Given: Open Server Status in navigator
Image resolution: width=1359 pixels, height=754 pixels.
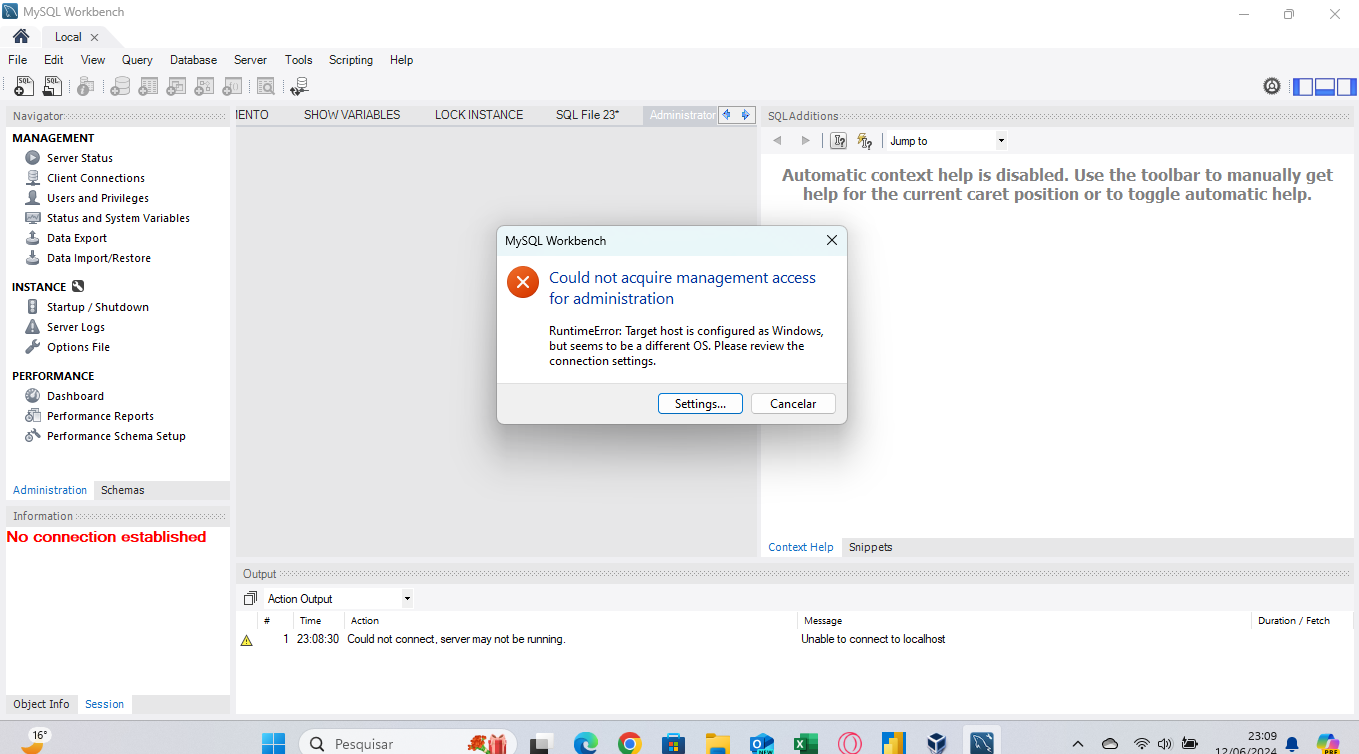Looking at the screenshot, I should 80,158.
